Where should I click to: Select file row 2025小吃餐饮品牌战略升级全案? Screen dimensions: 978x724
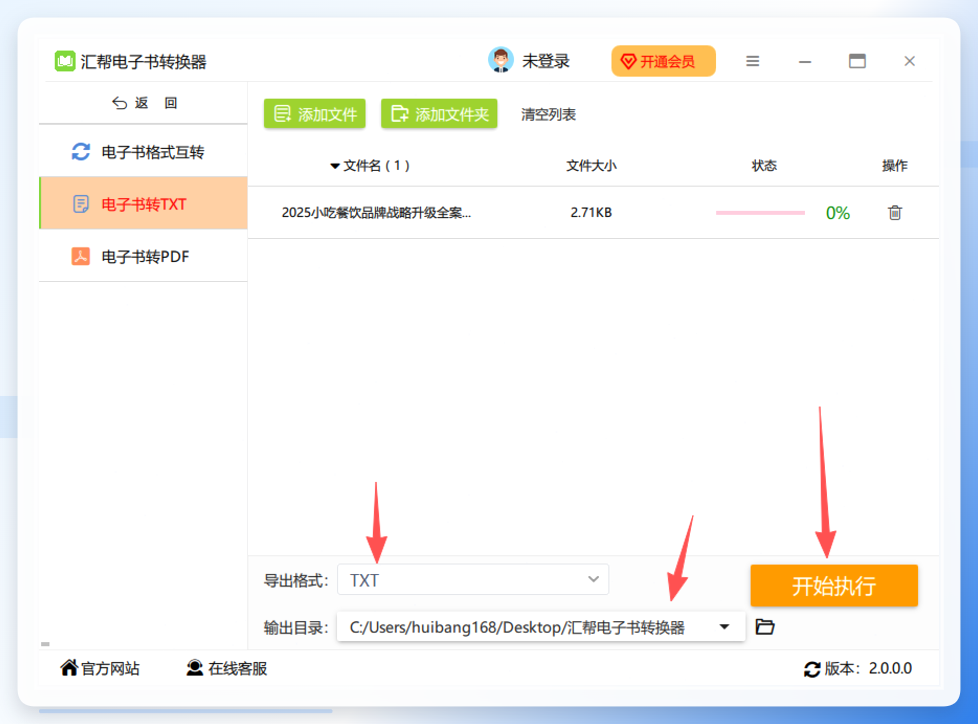coord(593,213)
